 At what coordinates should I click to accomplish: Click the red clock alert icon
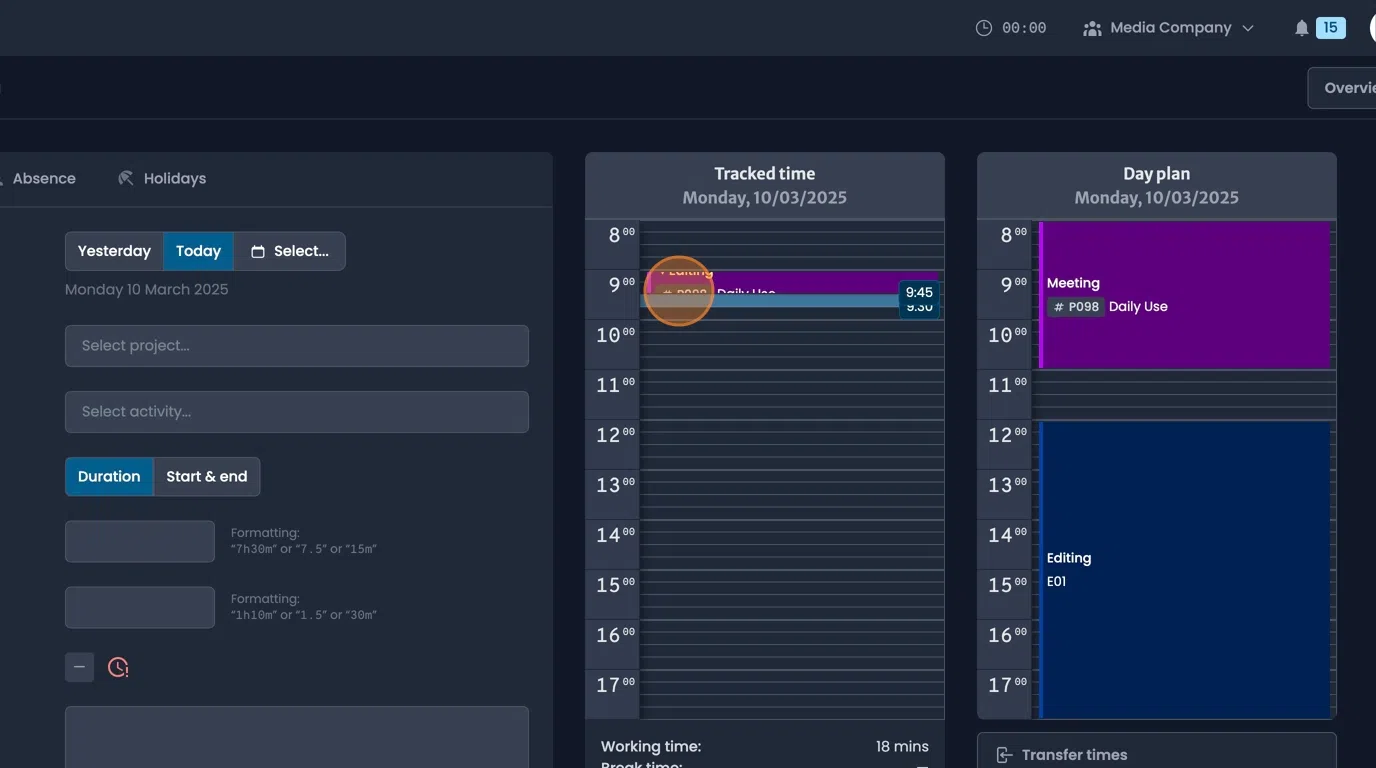pyautogui.click(x=118, y=666)
